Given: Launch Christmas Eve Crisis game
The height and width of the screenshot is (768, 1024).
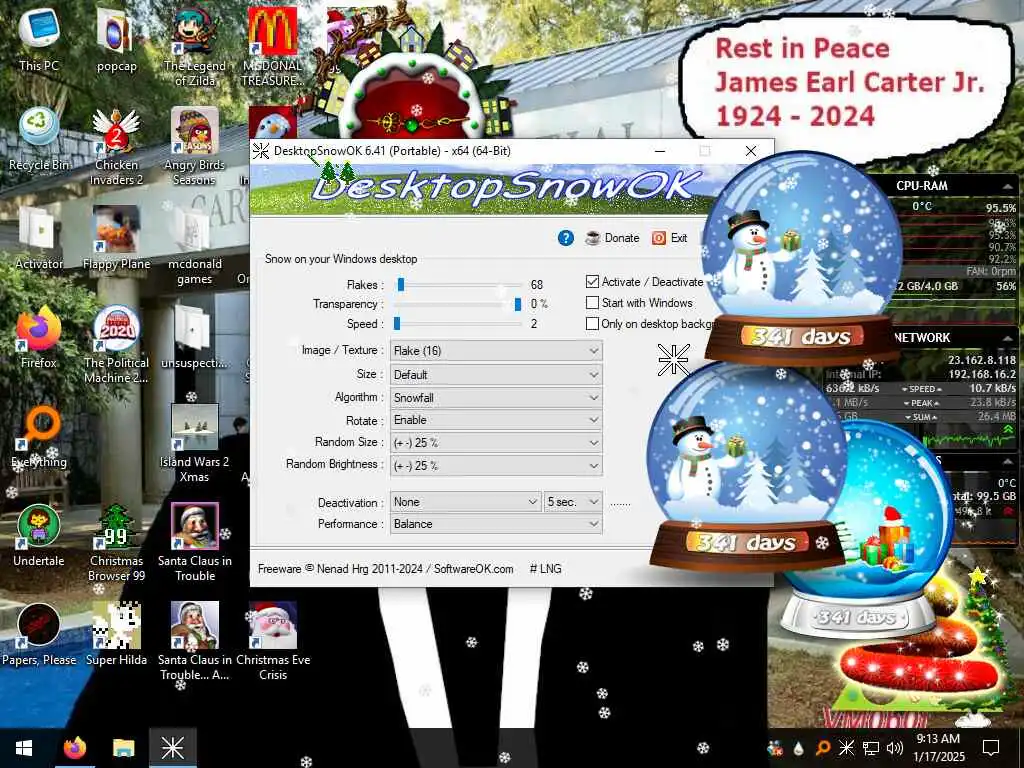Looking at the screenshot, I should (x=273, y=643).
